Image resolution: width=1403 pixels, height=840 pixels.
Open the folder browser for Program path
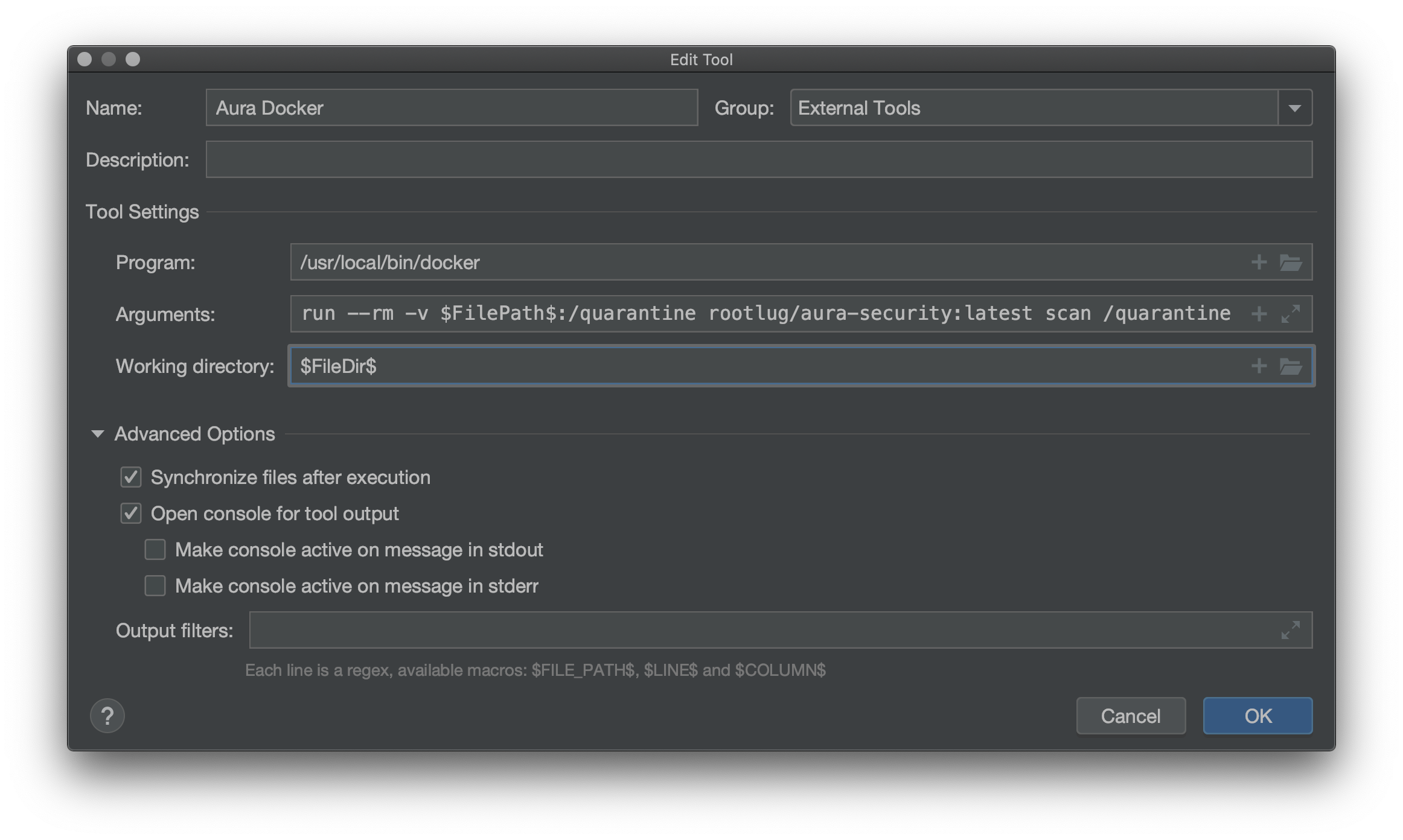point(1291,262)
